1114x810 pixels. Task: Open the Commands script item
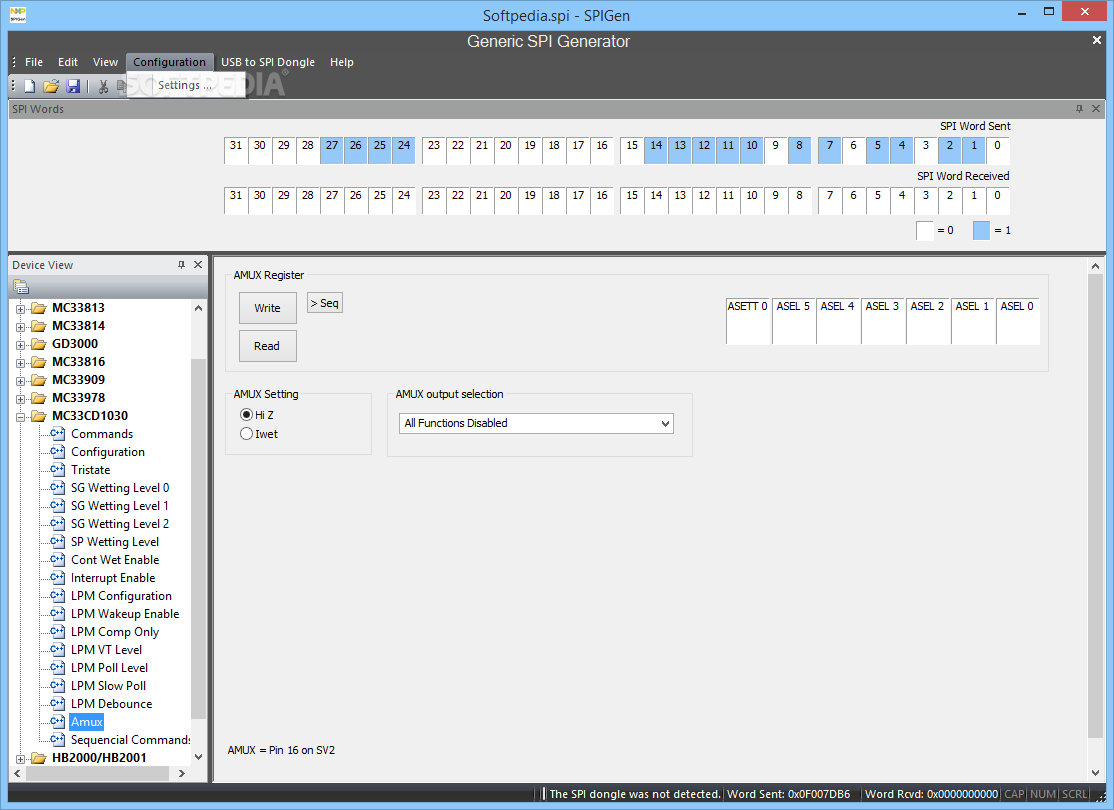coord(102,433)
